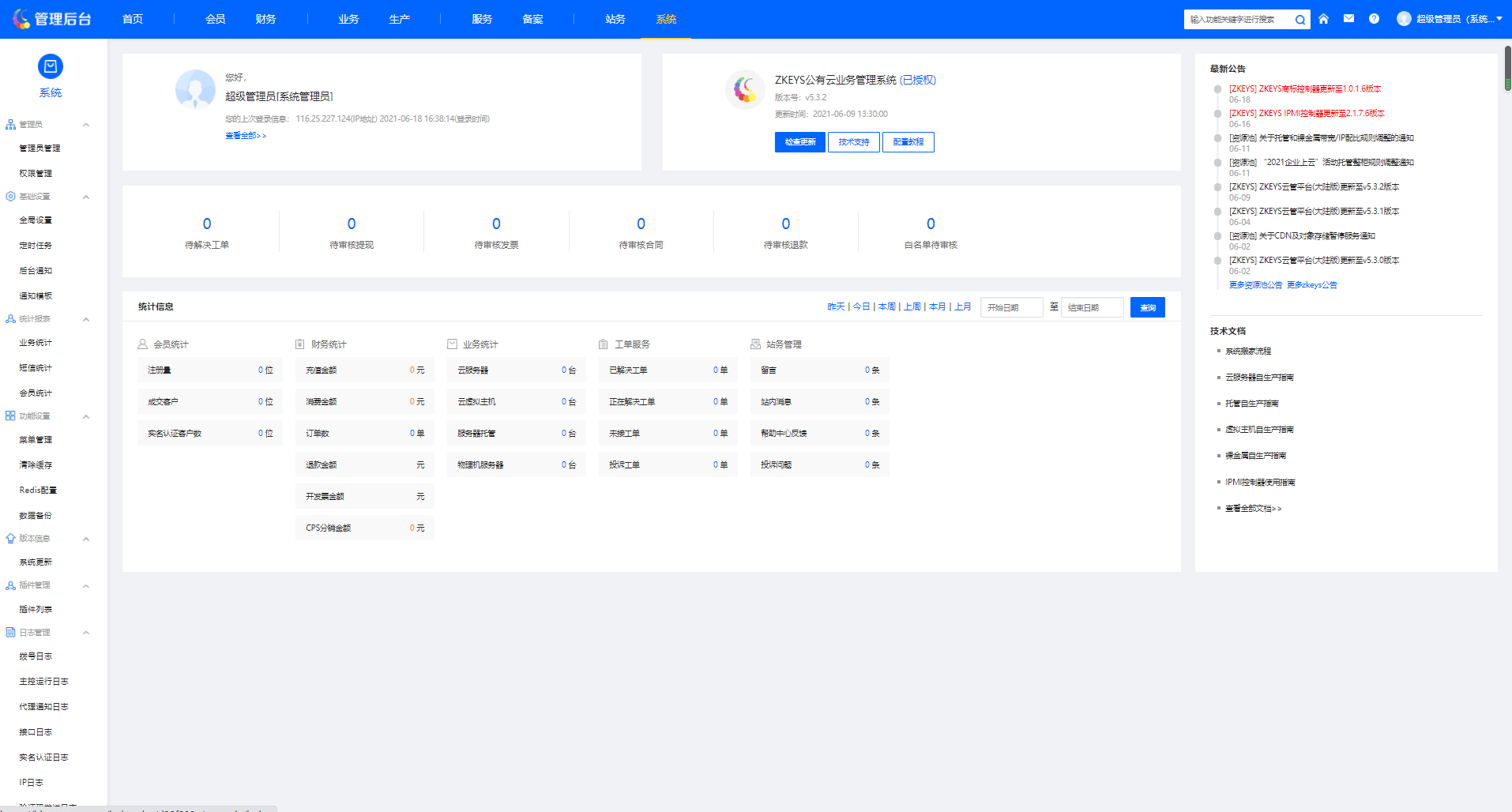Collapse the 日志管理 sidebar group
Viewport: 1512px width, 812px height.
coord(86,633)
